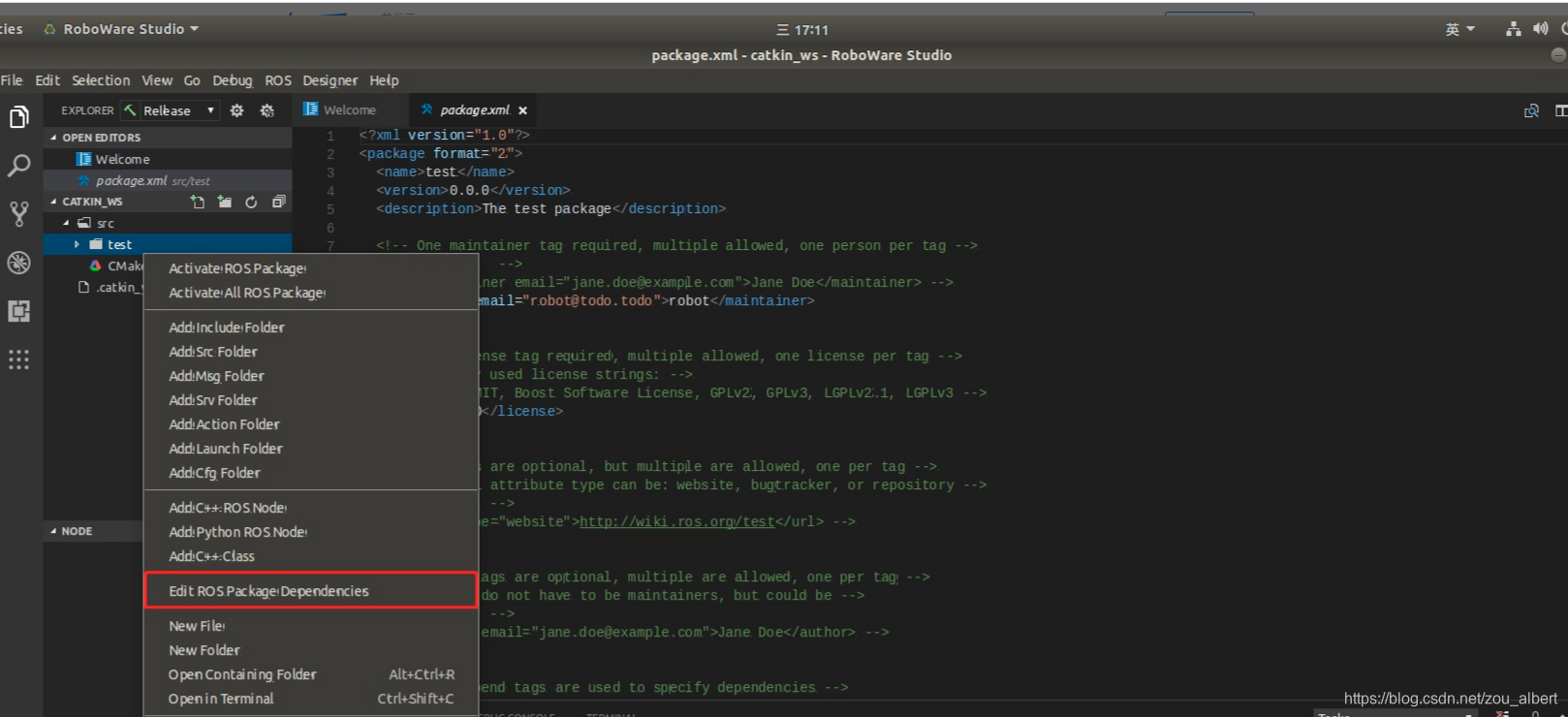Open the Edit menu
1568x717 pixels.
coord(47,80)
